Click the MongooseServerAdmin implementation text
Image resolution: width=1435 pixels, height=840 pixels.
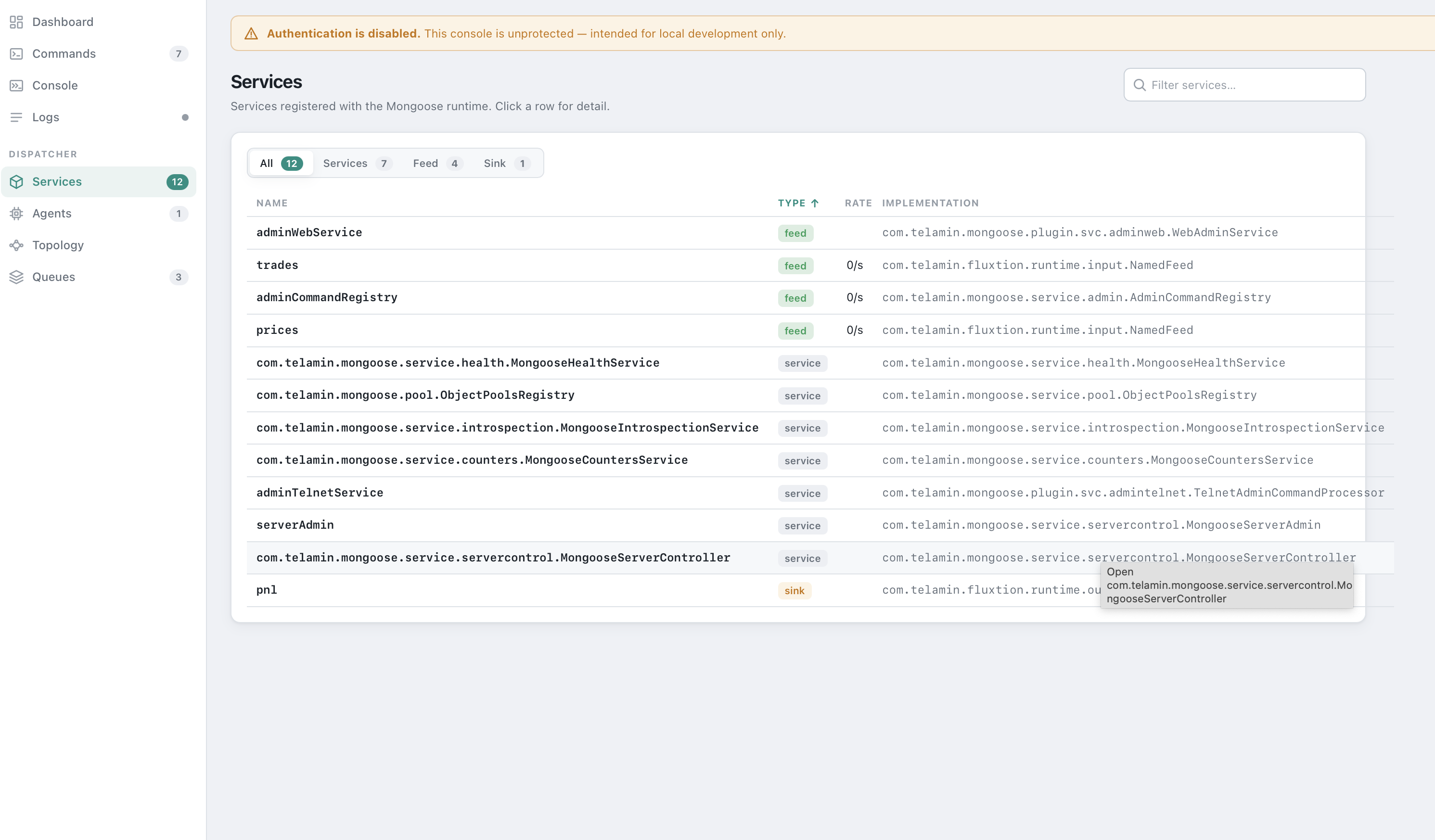(x=1102, y=525)
